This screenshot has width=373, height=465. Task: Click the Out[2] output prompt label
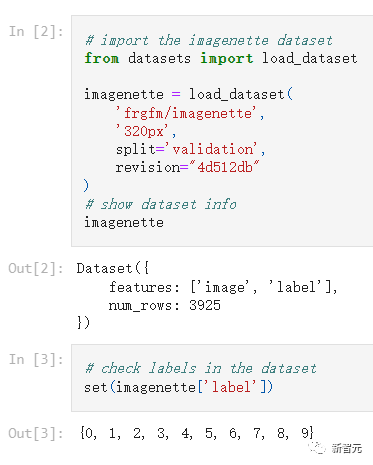[x=36, y=269]
